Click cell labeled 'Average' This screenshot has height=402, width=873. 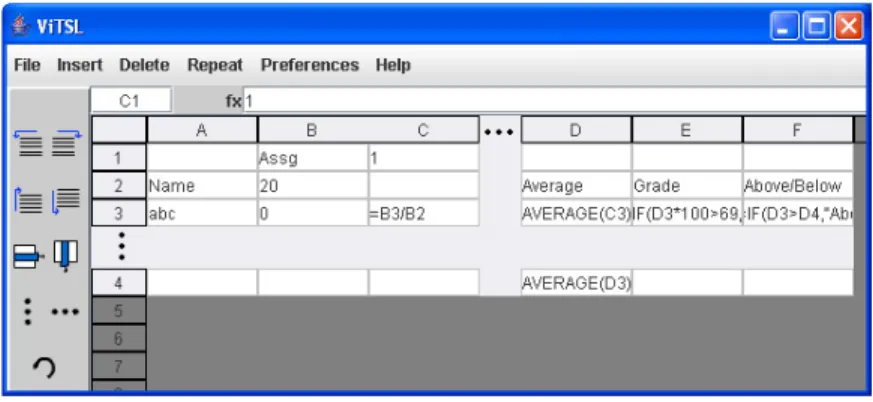click(576, 185)
